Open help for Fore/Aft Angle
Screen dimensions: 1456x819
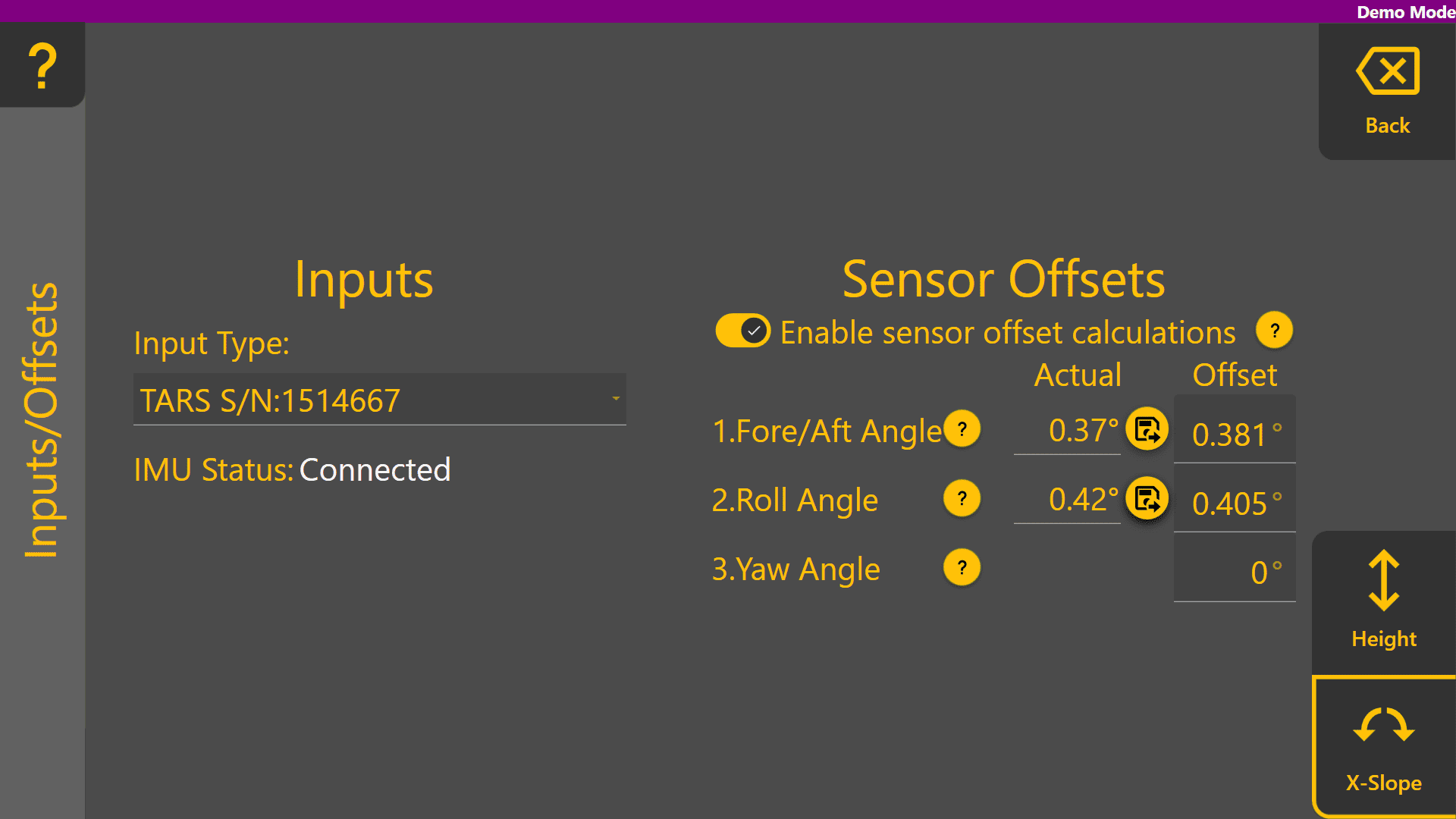point(962,429)
